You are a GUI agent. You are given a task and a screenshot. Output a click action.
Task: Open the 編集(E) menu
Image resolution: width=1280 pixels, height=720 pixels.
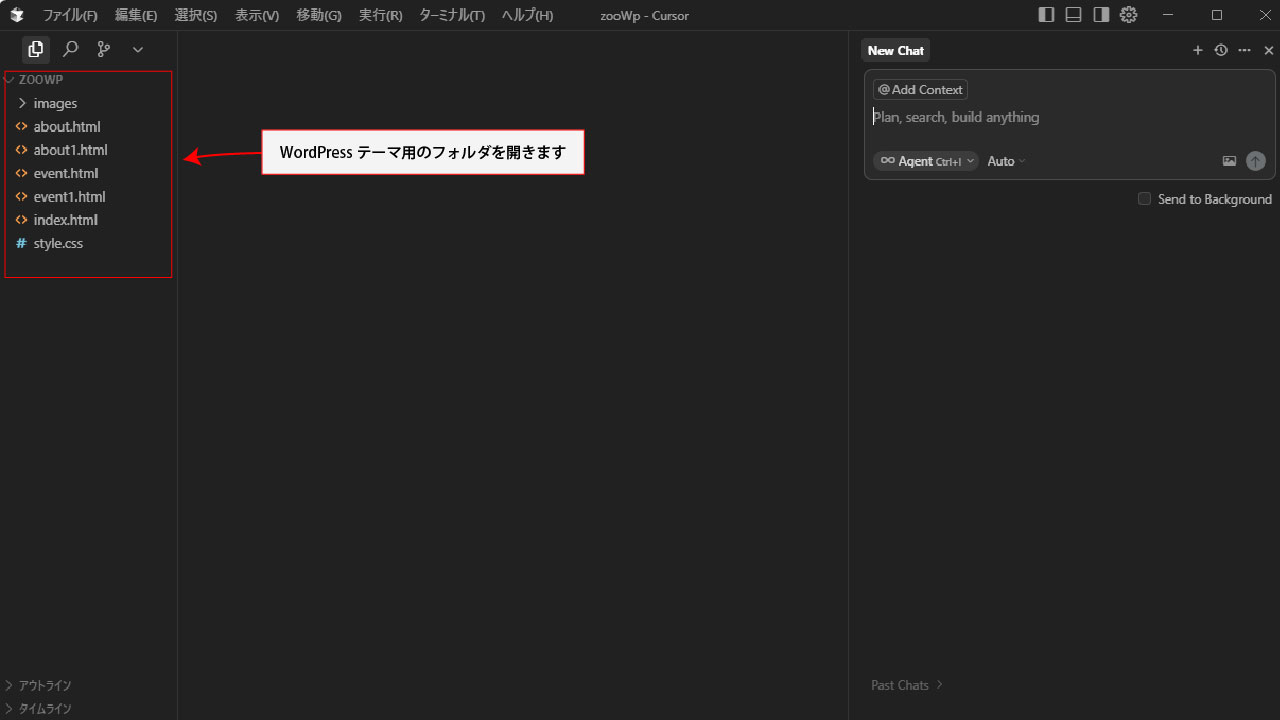tap(136, 15)
